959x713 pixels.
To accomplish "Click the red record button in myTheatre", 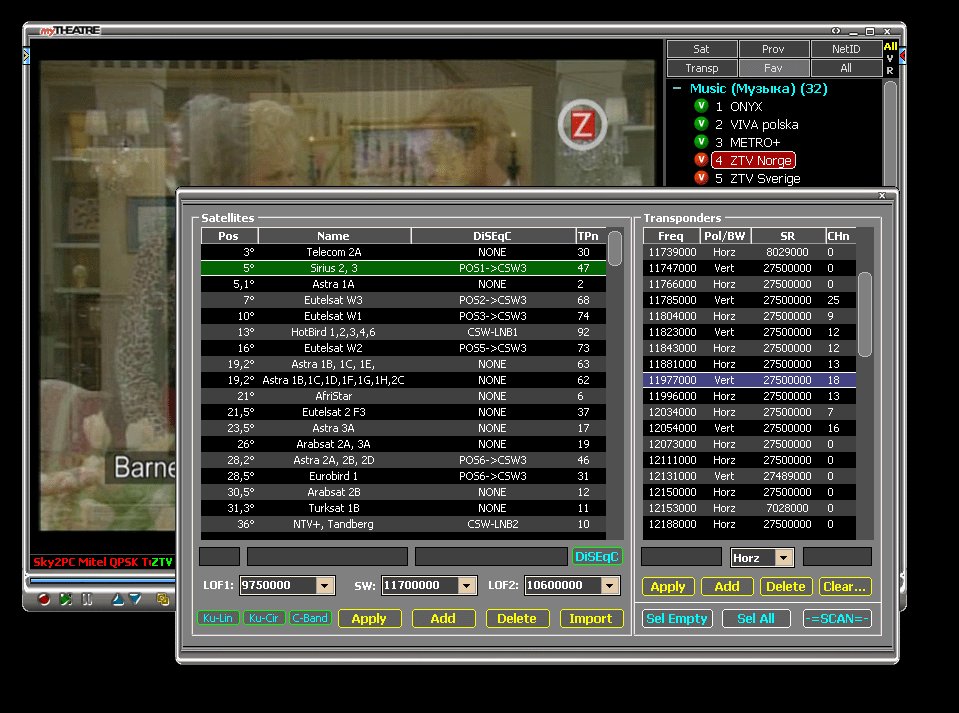I will 44,599.
